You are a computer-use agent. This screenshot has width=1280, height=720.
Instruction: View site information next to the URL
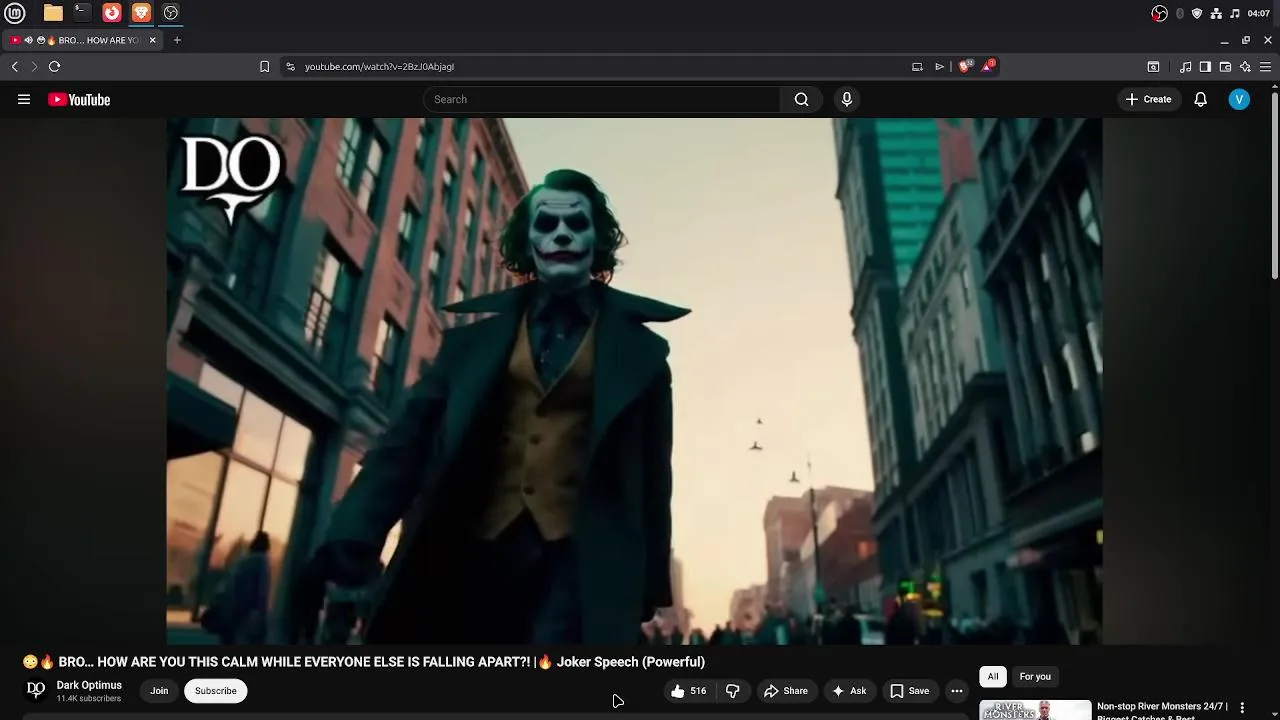click(x=290, y=67)
